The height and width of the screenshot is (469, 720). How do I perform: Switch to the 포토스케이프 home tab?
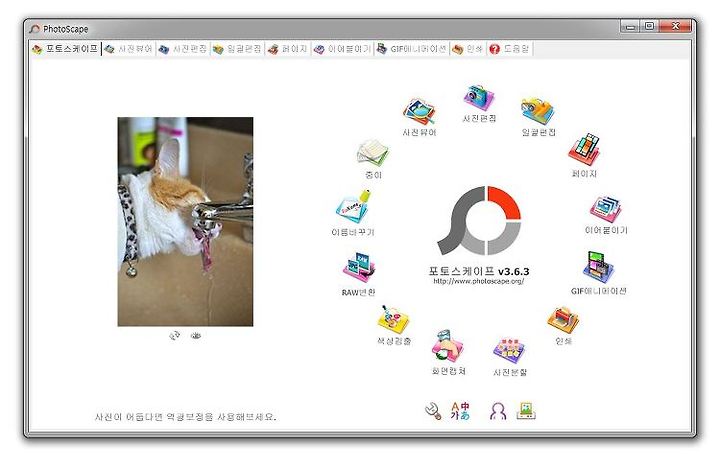tap(65, 49)
